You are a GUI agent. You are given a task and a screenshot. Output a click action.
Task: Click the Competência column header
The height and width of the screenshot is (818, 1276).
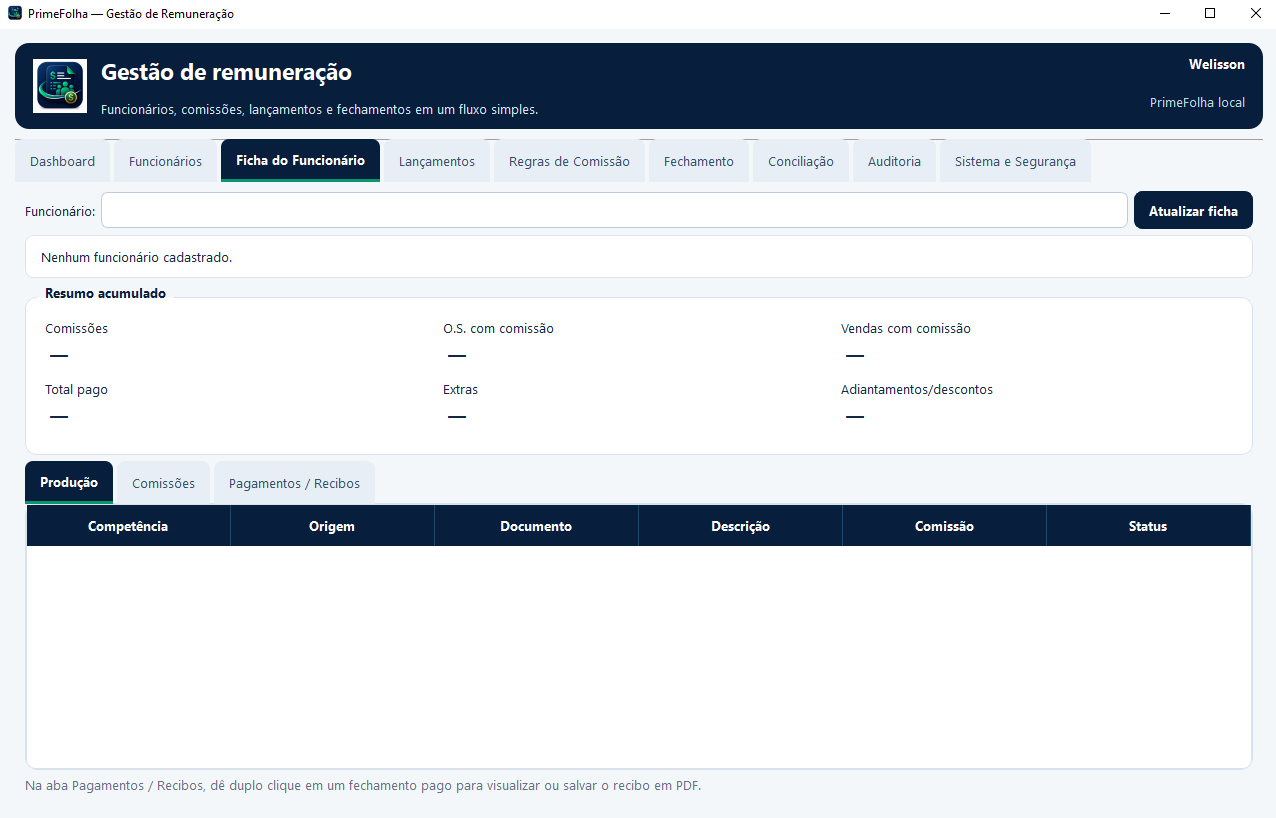click(128, 526)
